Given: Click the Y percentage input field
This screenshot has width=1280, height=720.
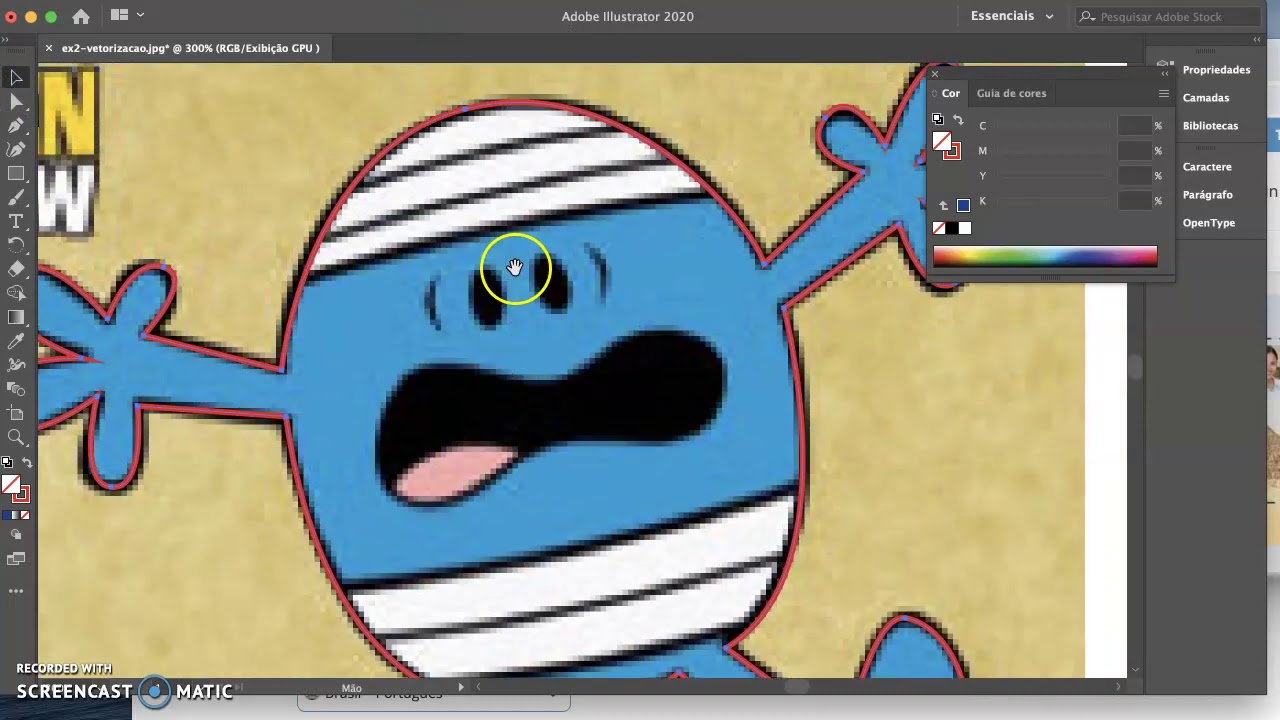Looking at the screenshot, I should 1134,176.
